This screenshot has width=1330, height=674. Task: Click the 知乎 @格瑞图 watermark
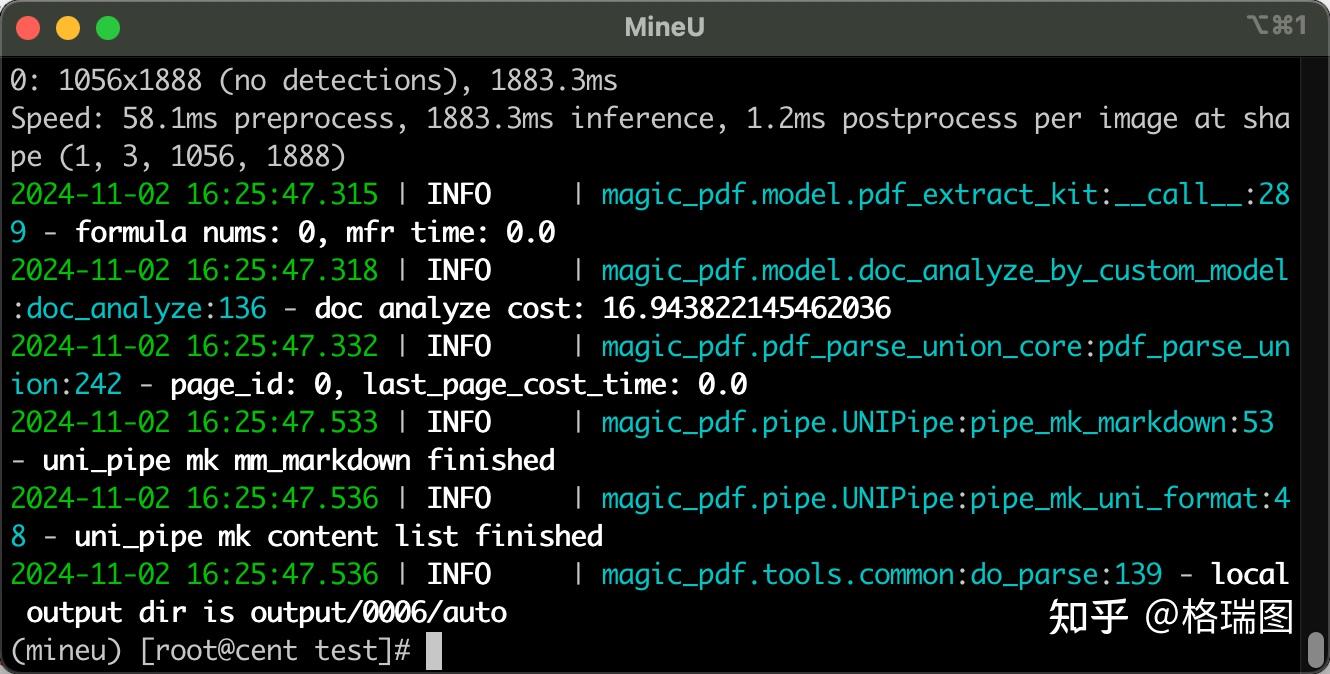(1170, 616)
